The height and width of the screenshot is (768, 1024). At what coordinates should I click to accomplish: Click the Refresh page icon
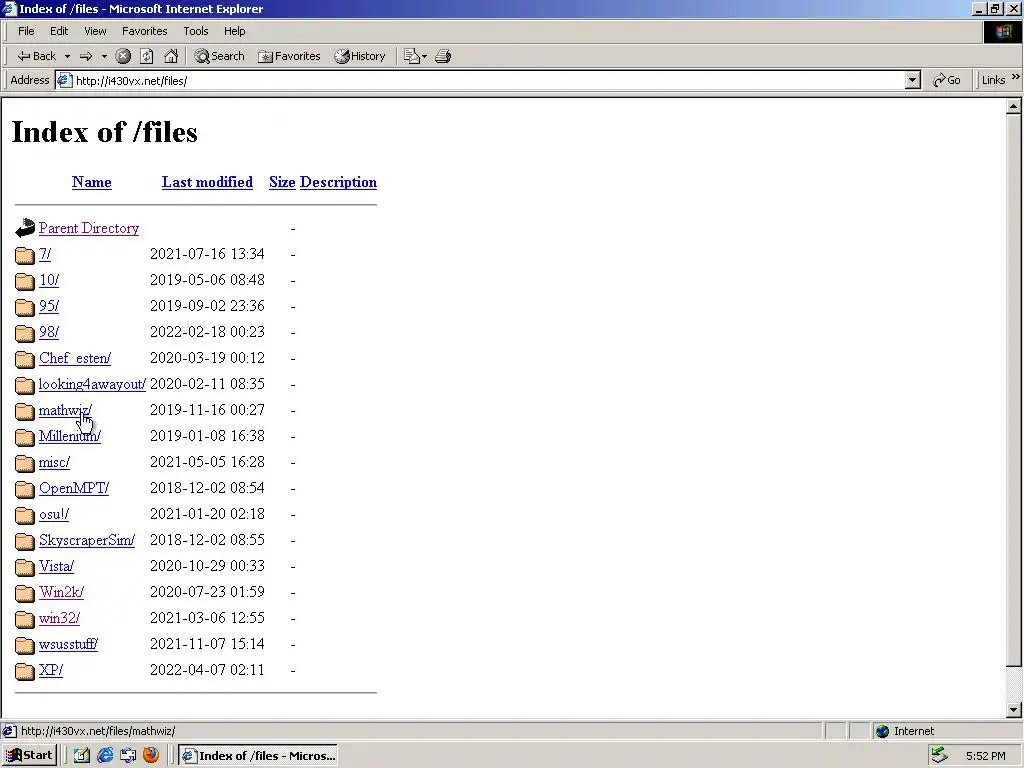pyautogui.click(x=147, y=56)
